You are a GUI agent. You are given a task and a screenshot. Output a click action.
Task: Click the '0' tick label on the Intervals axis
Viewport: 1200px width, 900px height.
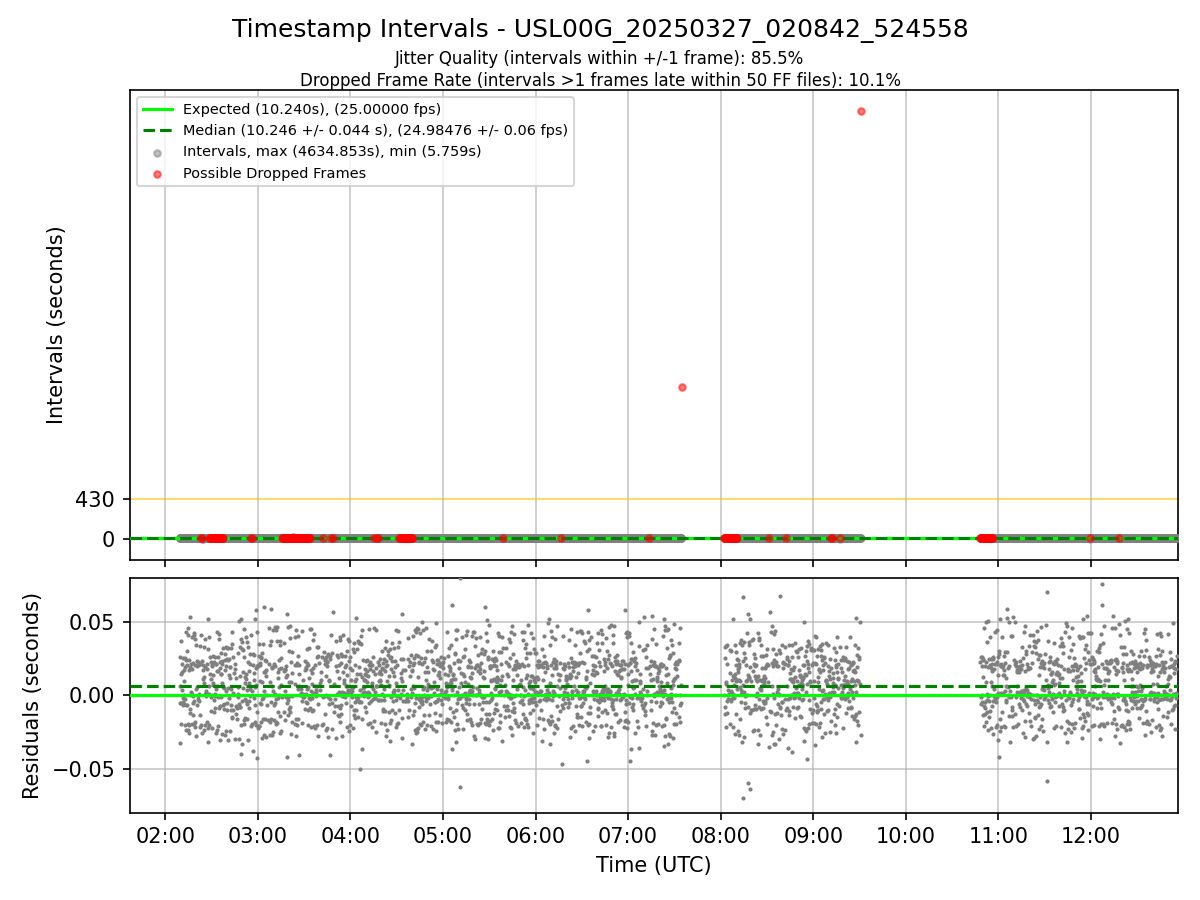tap(110, 539)
